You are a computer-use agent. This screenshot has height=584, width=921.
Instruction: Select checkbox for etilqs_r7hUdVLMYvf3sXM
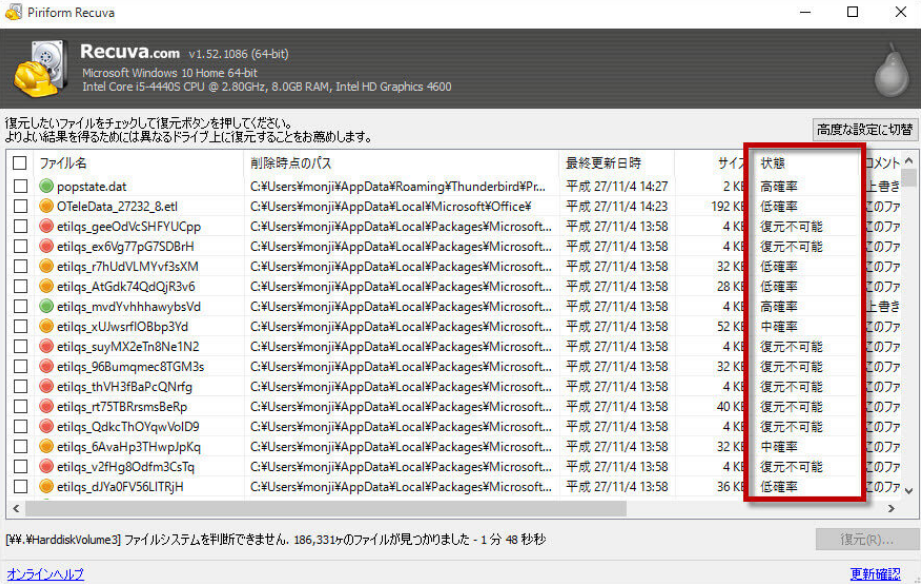pos(20,266)
